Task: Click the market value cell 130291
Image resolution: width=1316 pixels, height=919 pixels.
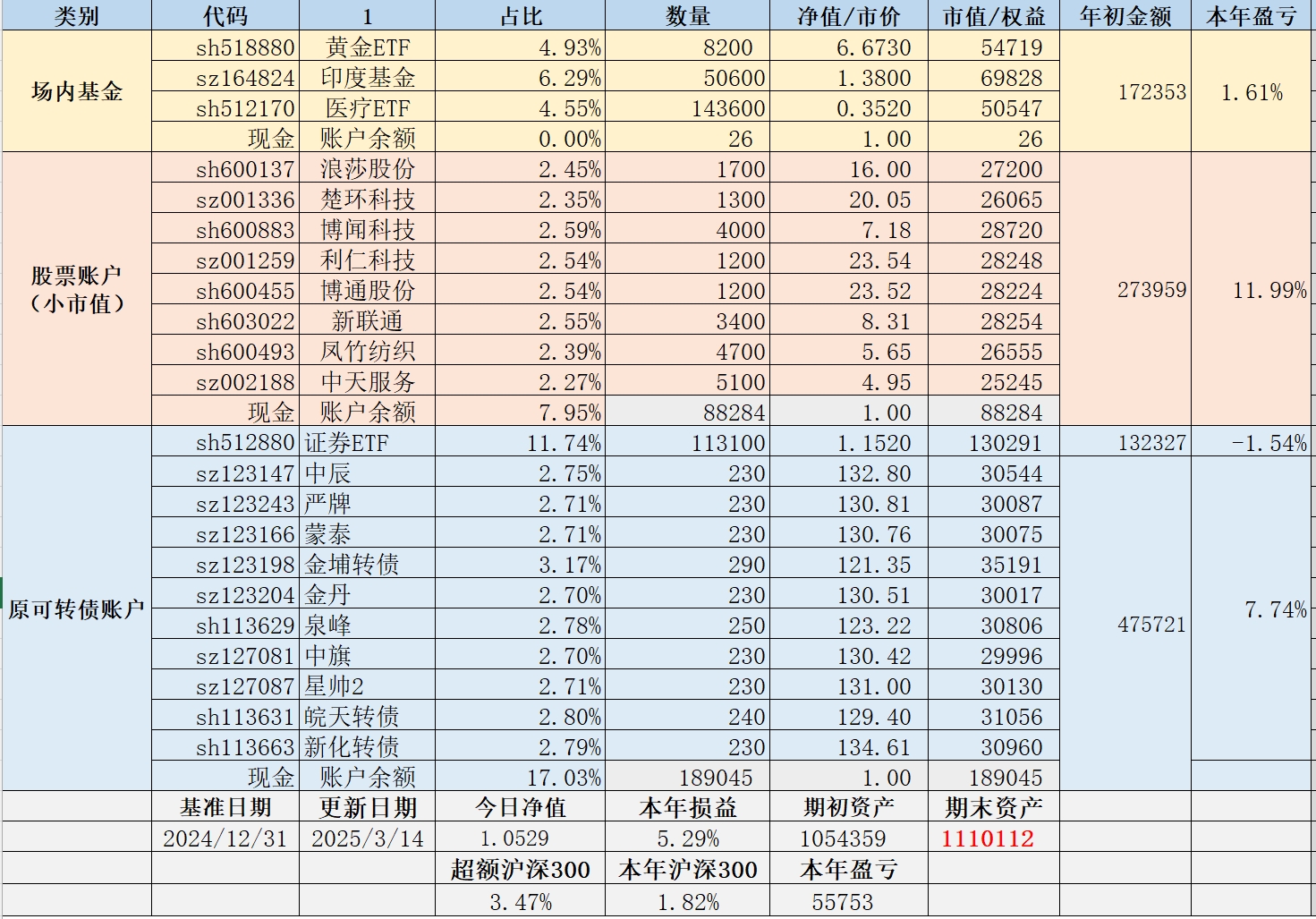Action: pyautogui.click(x=994, y=443)
